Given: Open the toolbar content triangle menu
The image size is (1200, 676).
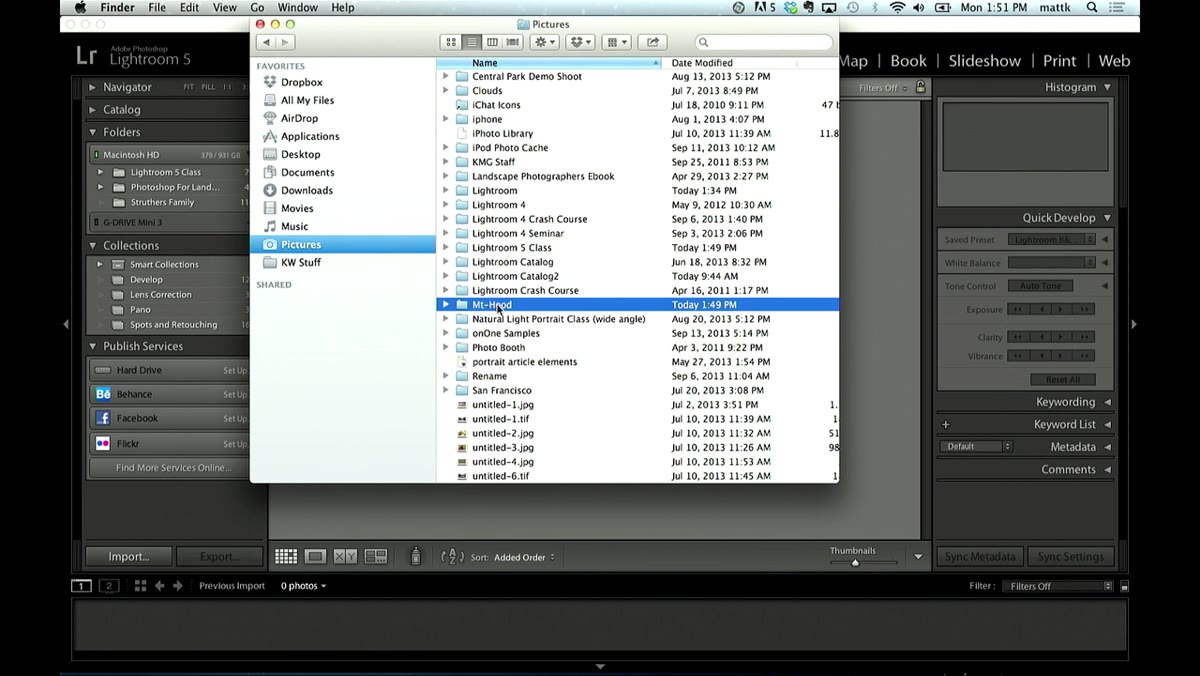Looking at the screenshot, I should (918, 557).
